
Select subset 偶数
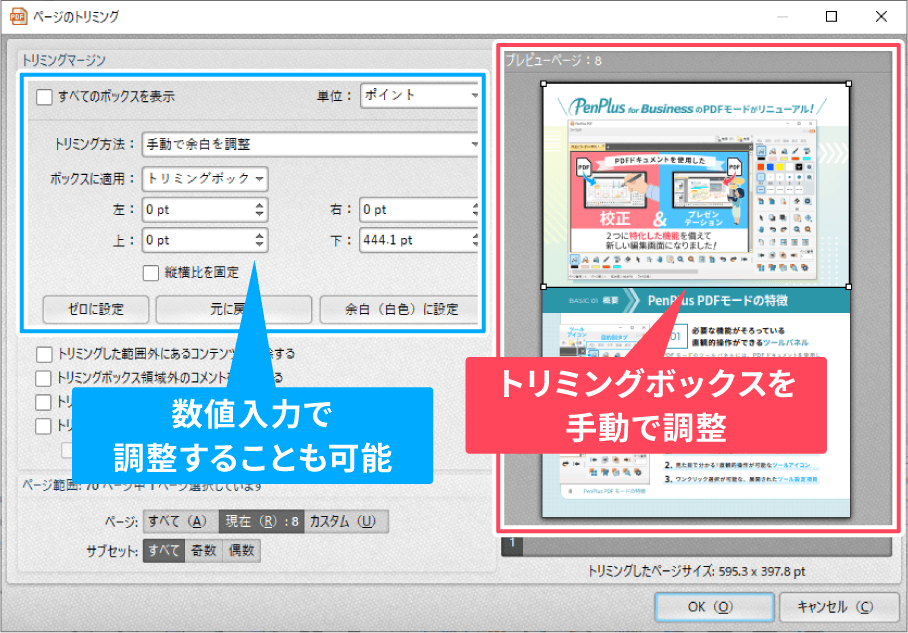pos(241,551)
